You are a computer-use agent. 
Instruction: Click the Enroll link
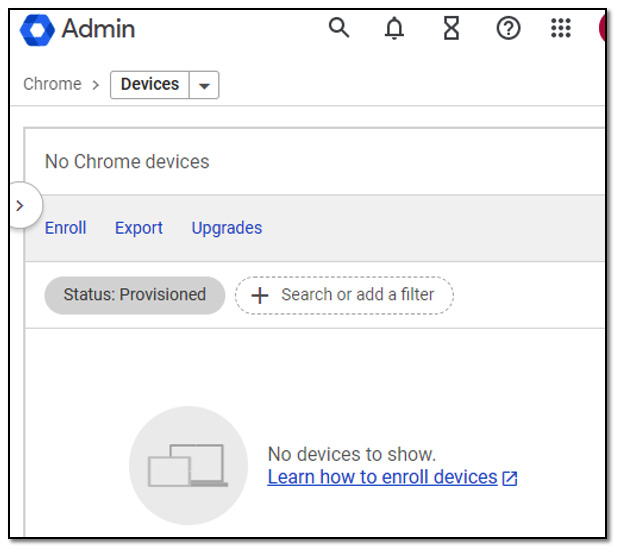point(65,228)
